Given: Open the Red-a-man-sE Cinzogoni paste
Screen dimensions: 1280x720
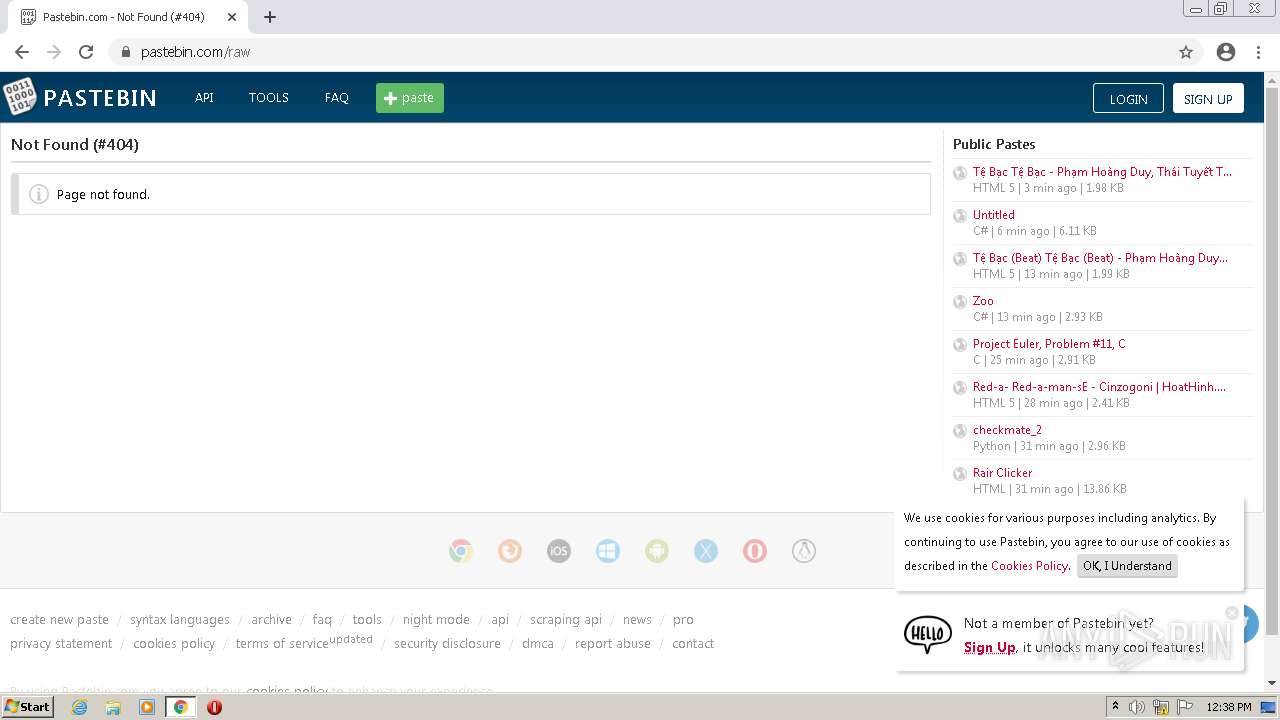Looking at the screenshot, I should tap(1099, 387).
